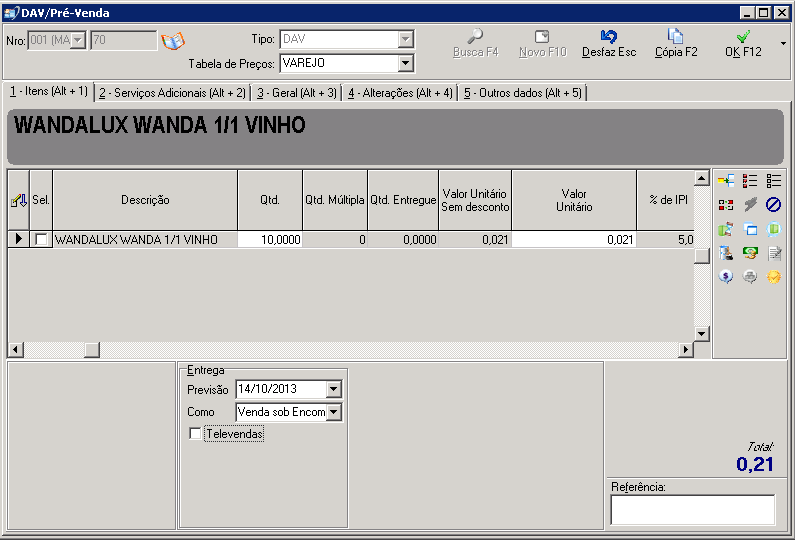Click the sort icon in grid header corner

coord(19,201)
